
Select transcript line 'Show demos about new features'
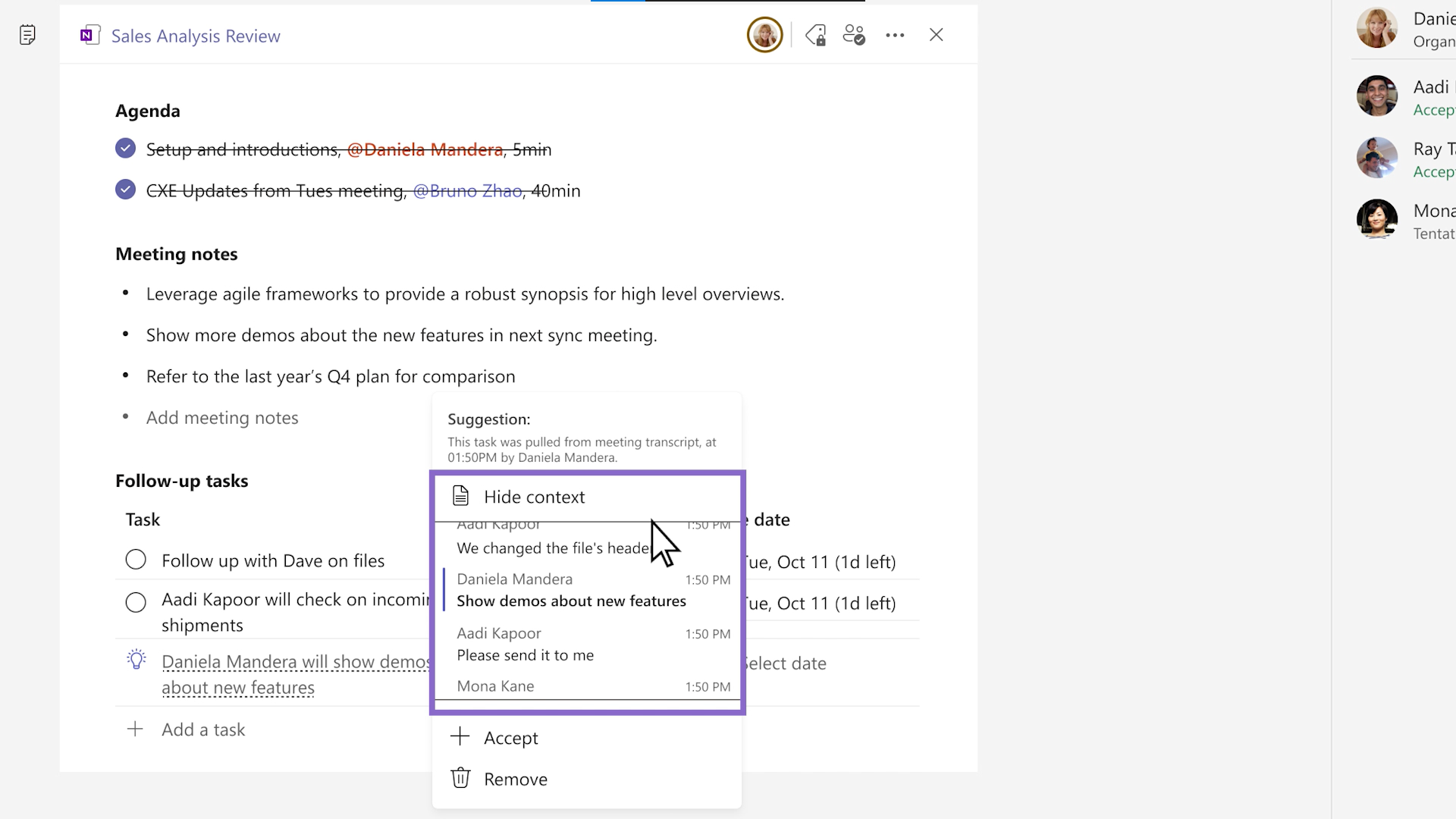(x=571, y=601)
